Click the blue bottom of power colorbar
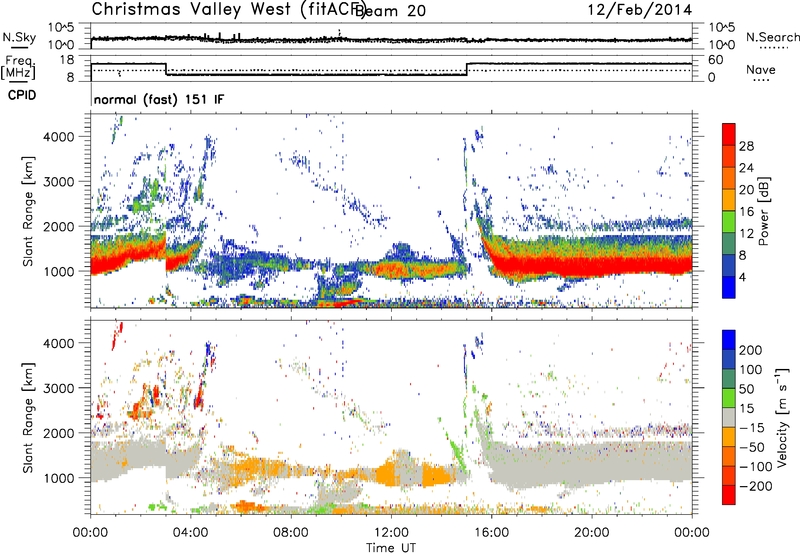 (729, 287)
